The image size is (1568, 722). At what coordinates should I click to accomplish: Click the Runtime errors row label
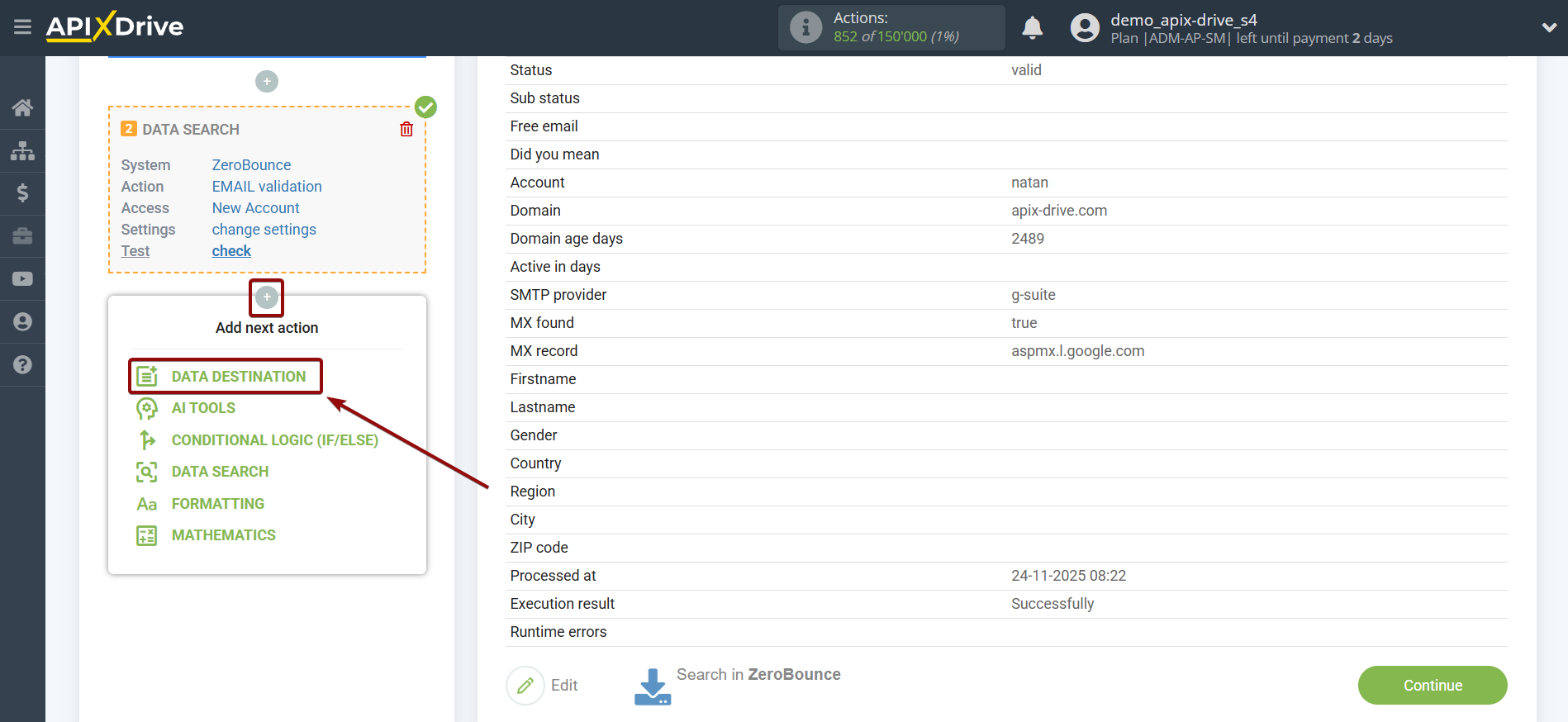[558, 632]
